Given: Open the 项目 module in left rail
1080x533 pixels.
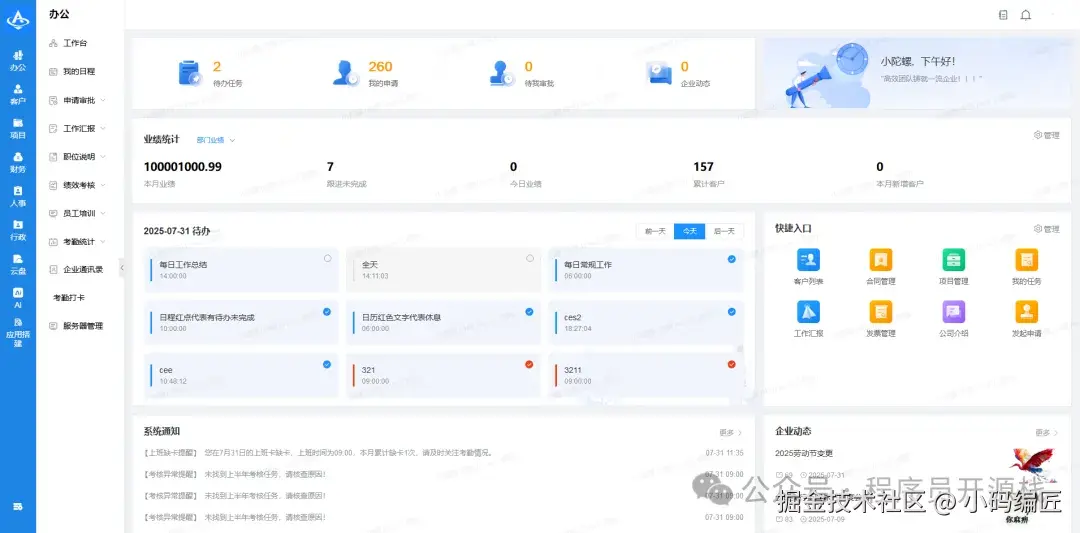Looking at the screenshot, I should point(18,128).
